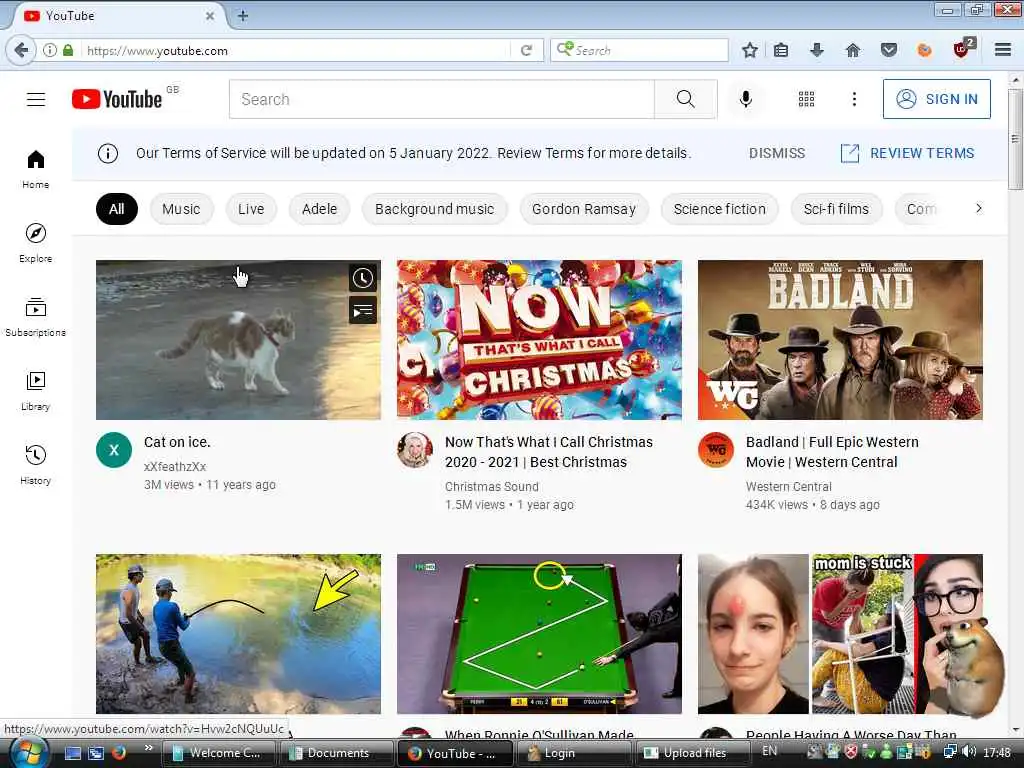Open the YouTube hamburger guide menu
This screenshot has height=768, width=1024.
point(36,99)
